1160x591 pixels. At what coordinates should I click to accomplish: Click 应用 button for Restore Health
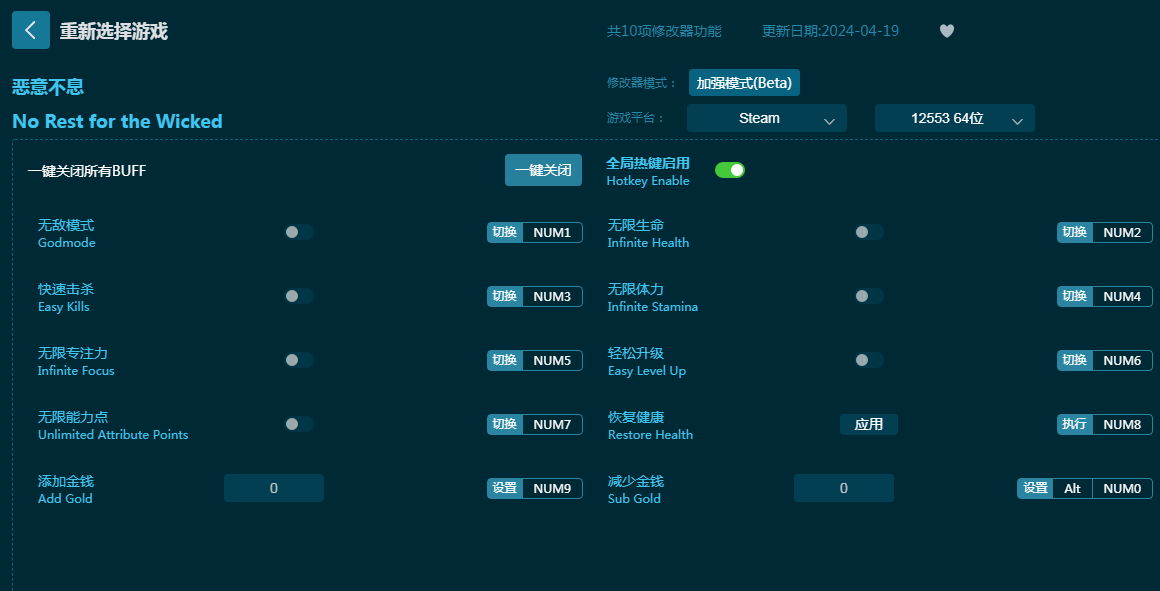[869, 425]
